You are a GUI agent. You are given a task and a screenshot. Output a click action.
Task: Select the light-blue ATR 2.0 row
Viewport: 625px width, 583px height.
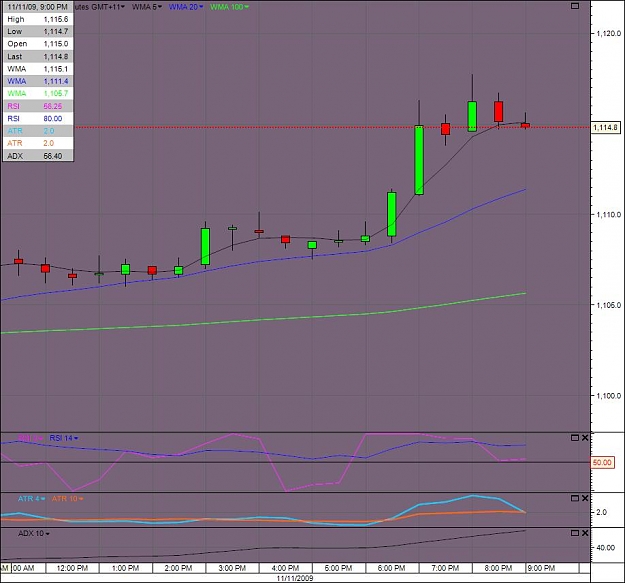pos(38,131)
